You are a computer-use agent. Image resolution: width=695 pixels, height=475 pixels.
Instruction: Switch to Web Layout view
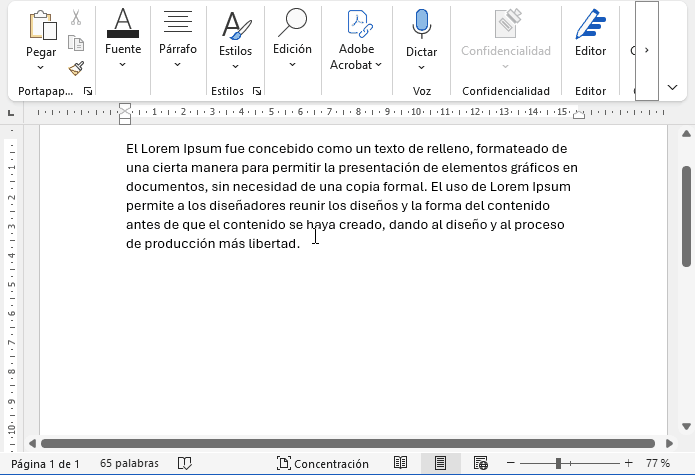[x=480, y=464]
